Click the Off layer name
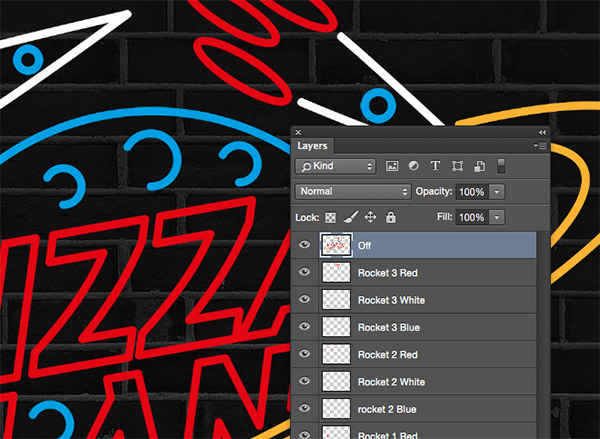This screenshot has height=439, width=600. tap(364, 245)
